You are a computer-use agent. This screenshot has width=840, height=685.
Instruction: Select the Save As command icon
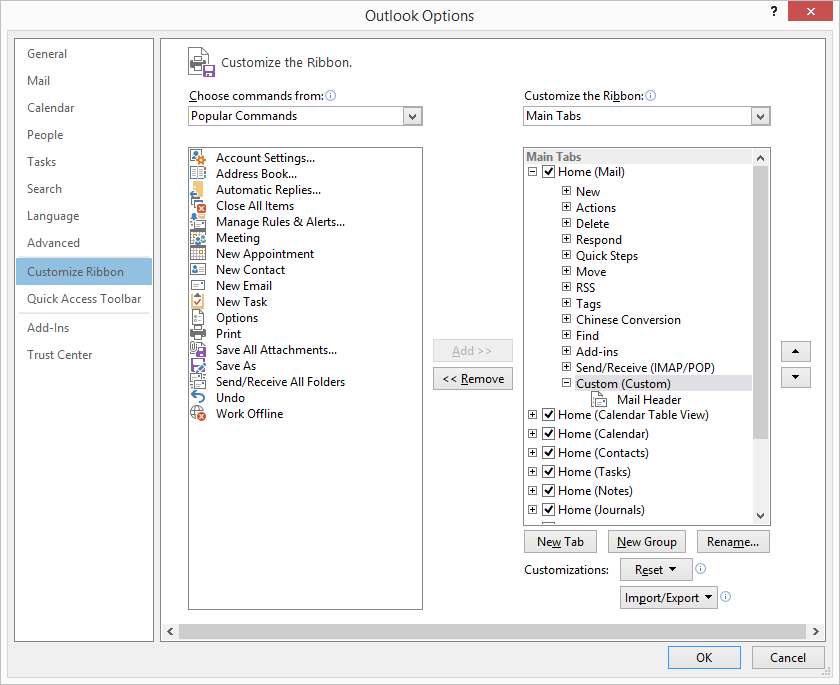click(197, 365)
